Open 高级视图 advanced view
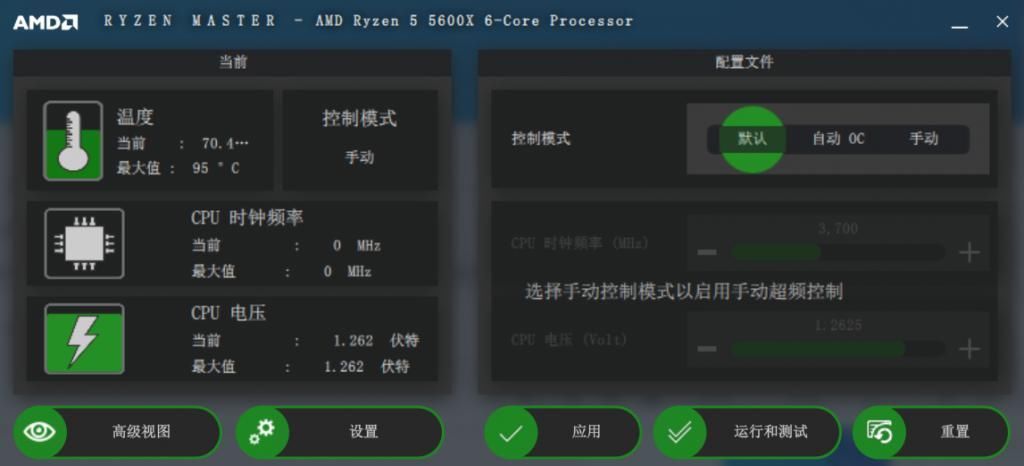Screen dimensions: 1024x466 117,432
